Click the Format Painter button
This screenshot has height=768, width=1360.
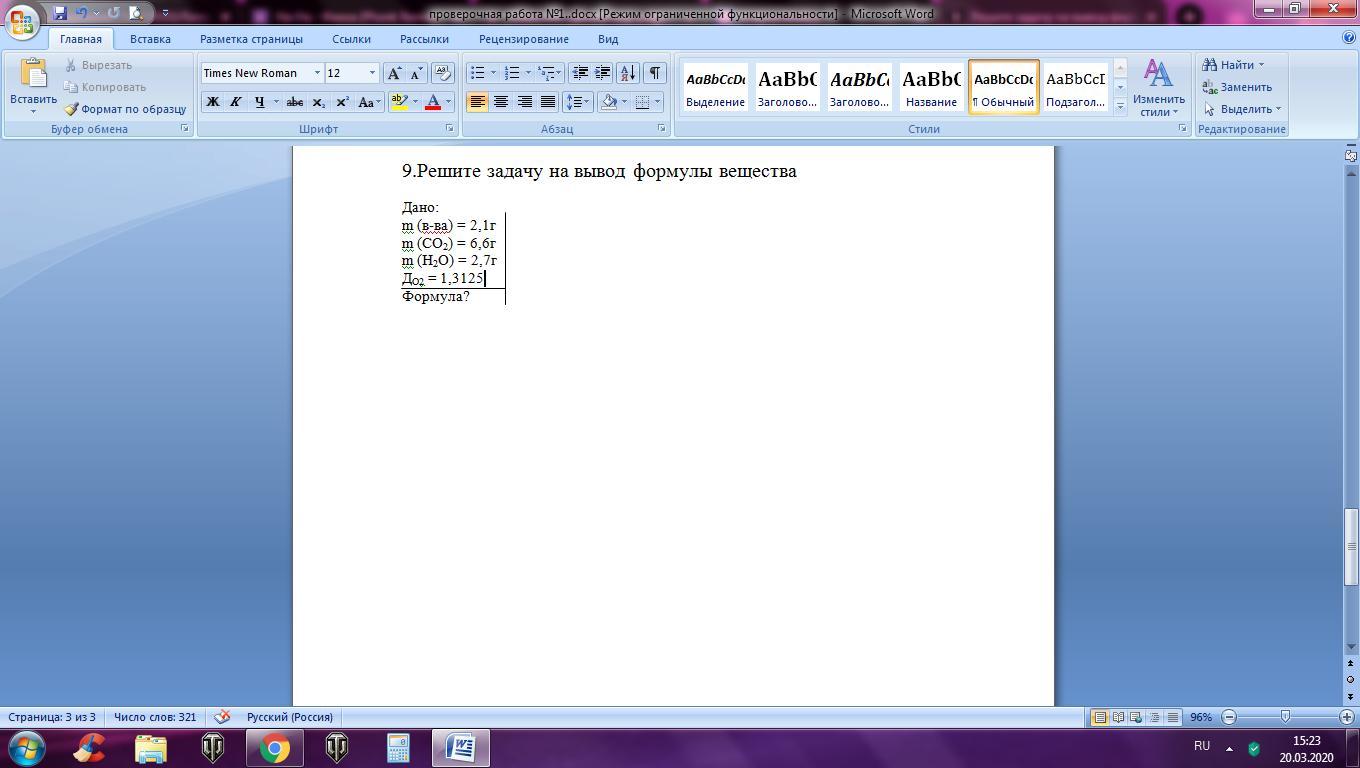(x=125, y=109)
